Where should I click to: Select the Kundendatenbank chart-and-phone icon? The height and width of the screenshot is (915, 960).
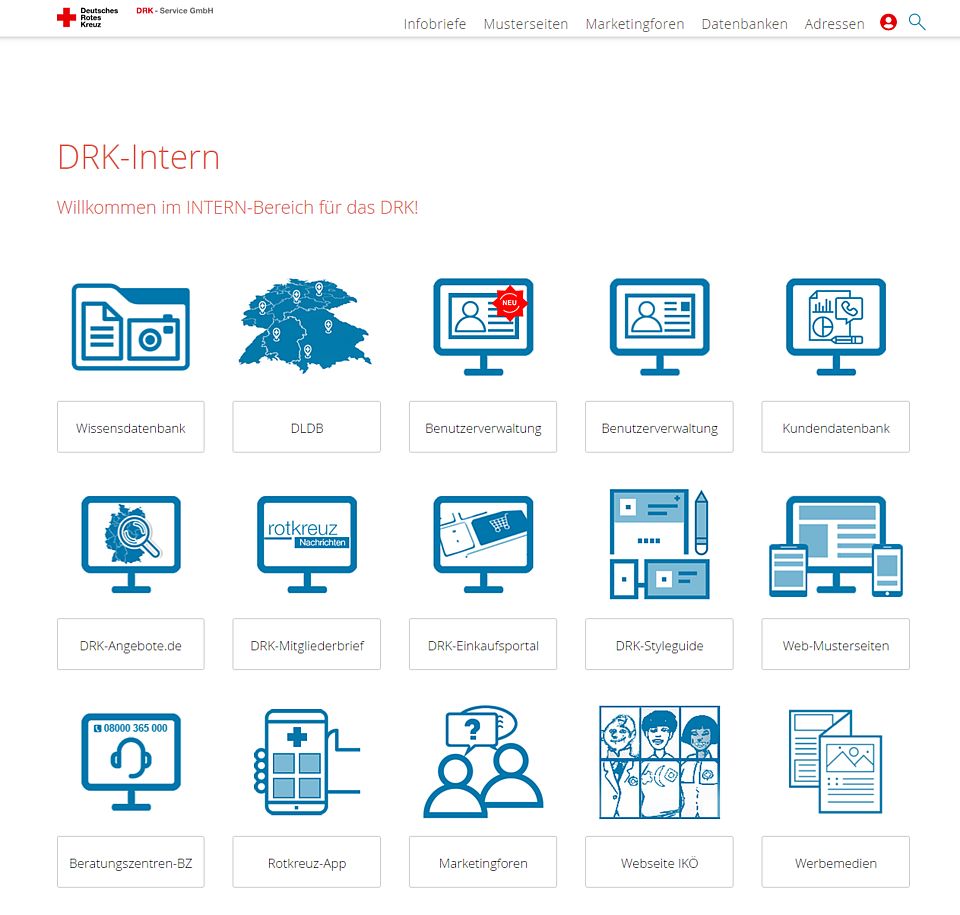[835, 325]
